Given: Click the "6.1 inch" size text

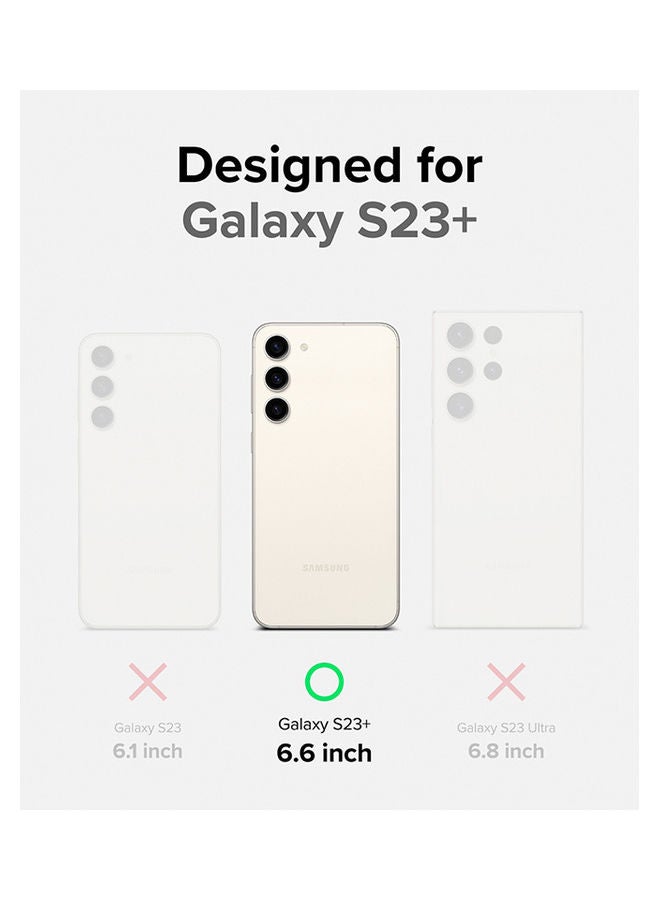Looking at the screenshot, I should (x=148, y=751).
